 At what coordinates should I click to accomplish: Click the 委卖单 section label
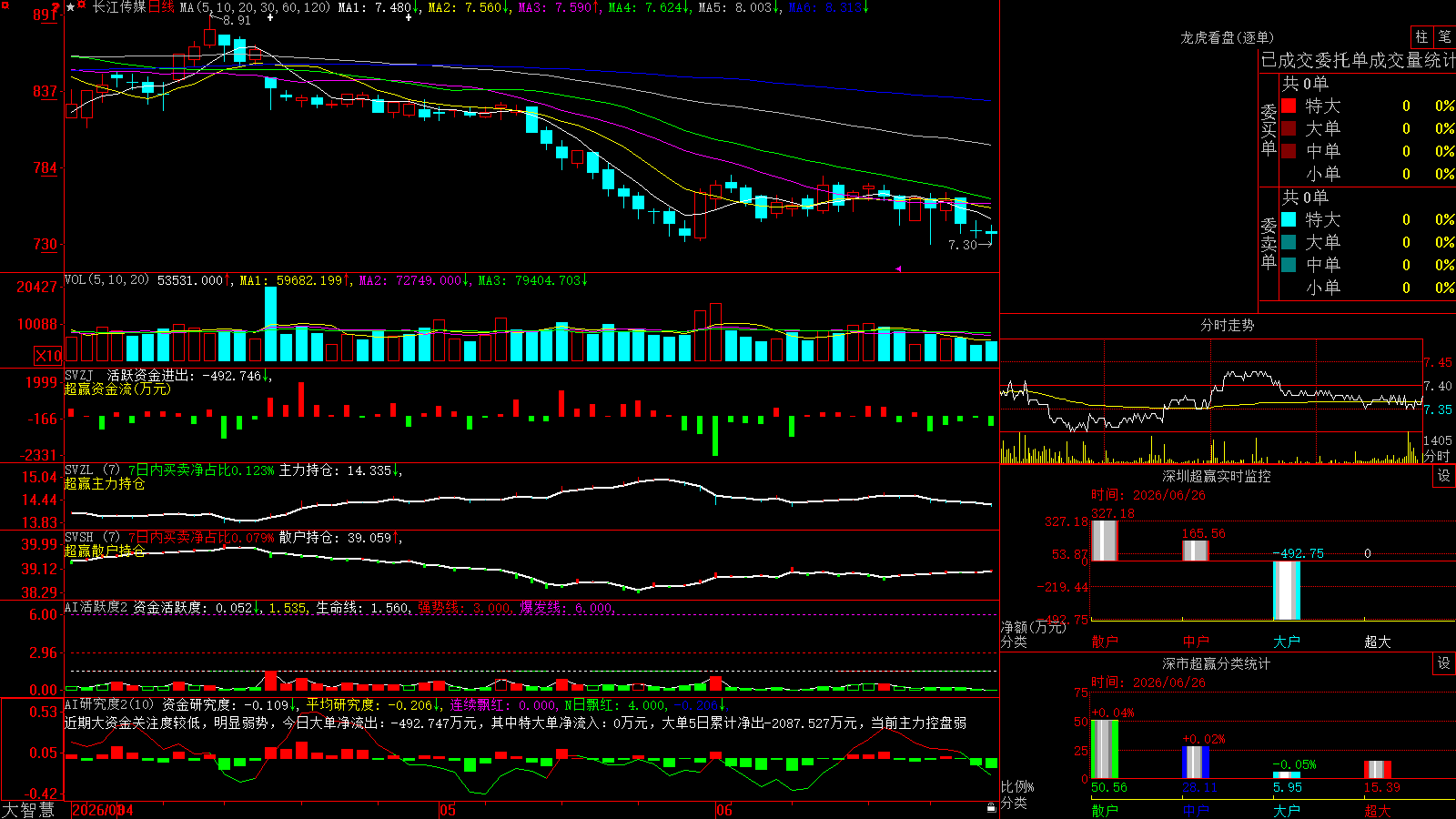click(x=1269, y=243)
